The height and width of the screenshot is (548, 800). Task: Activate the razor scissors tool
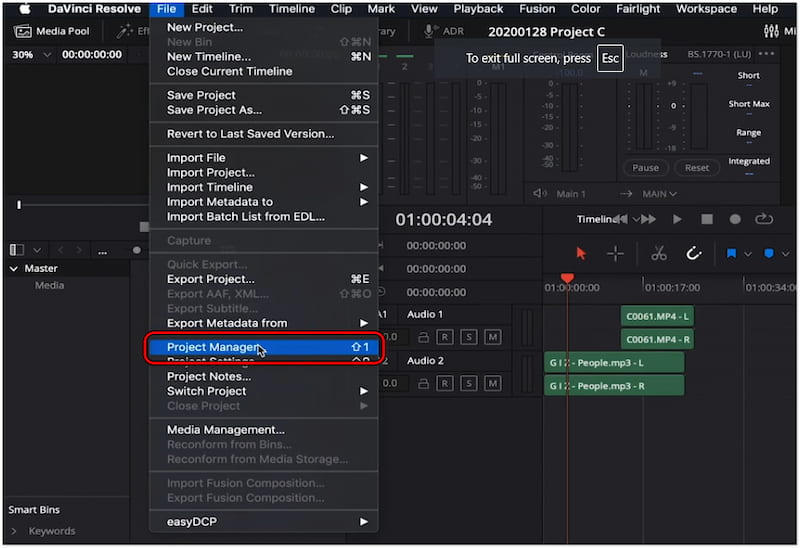click(x=658, y=254)
